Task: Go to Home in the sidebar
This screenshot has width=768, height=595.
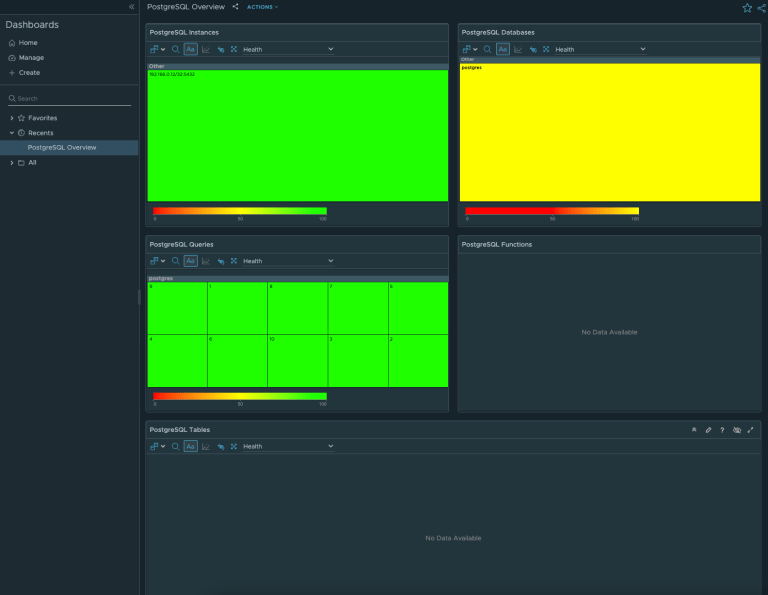Action: [x=28, y=43]
